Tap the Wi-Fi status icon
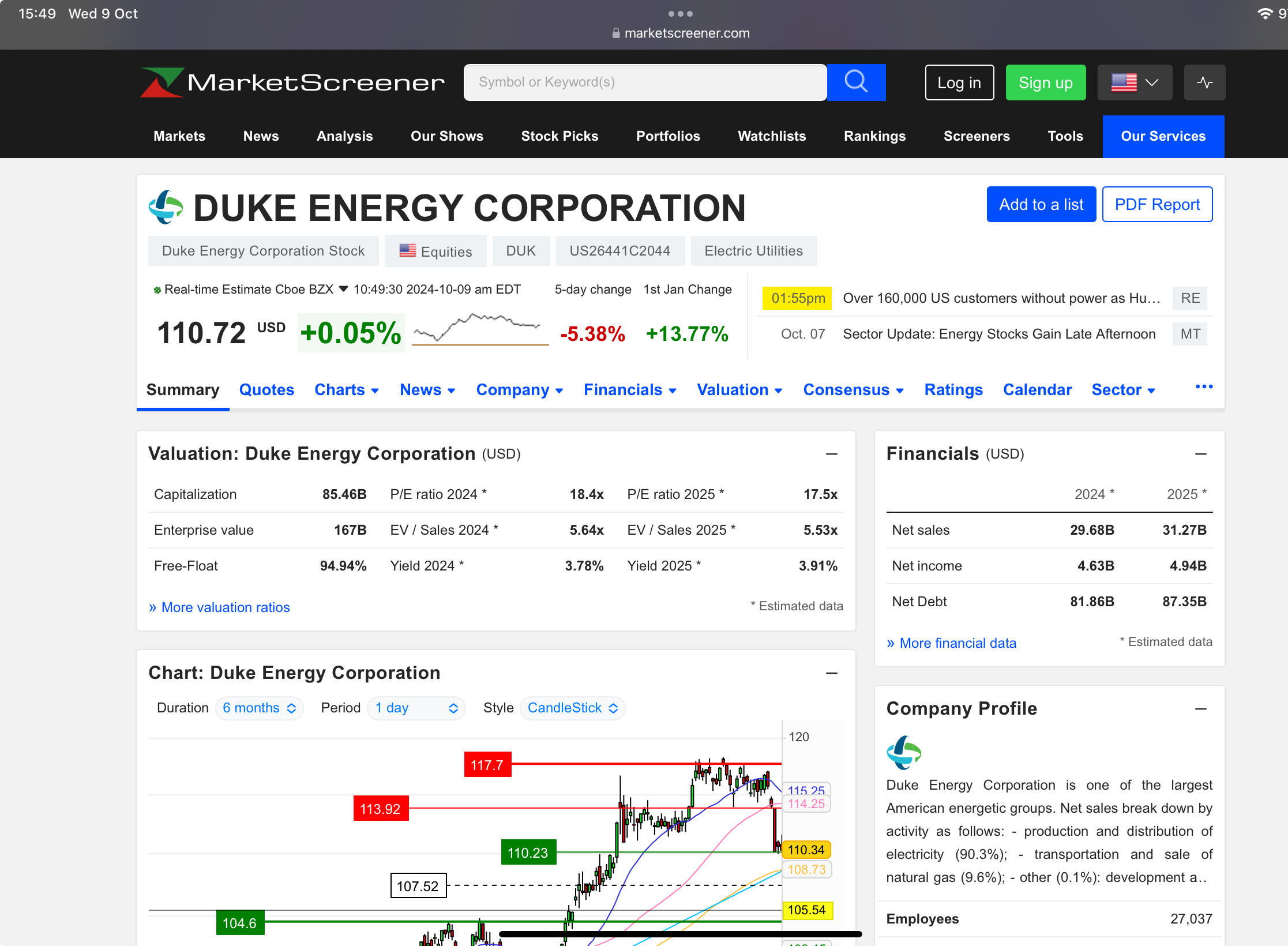The width and height of the screenshot is (1288, 946). point(1265,13)
